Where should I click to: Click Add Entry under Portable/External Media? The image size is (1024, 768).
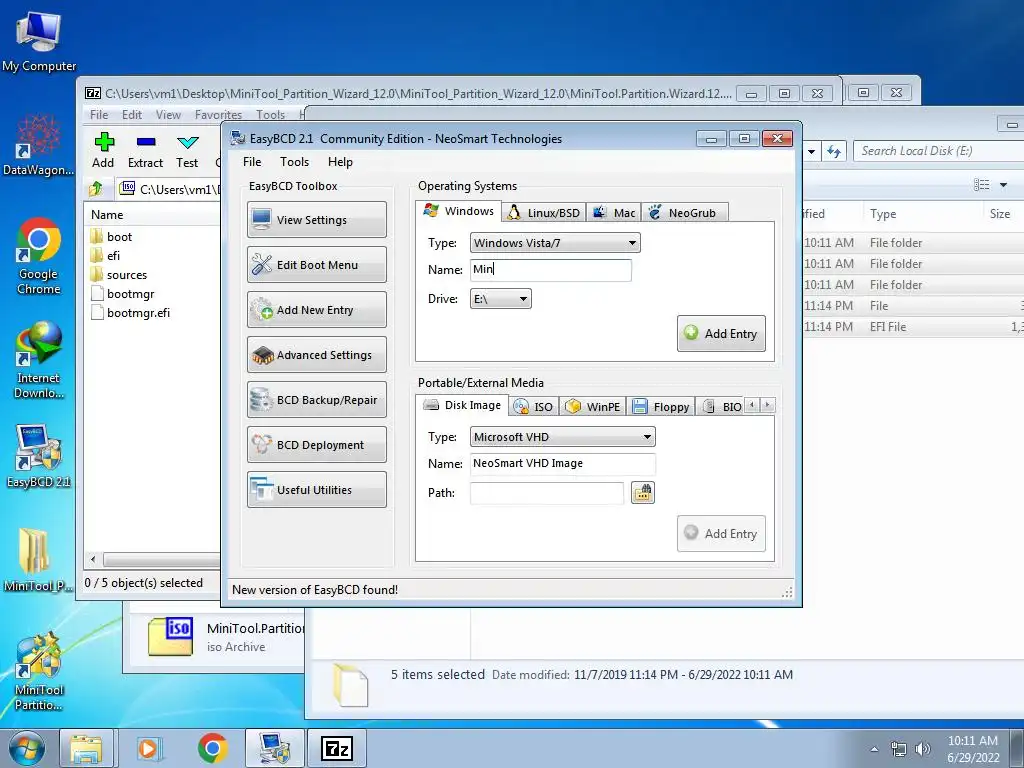point(721,534)
